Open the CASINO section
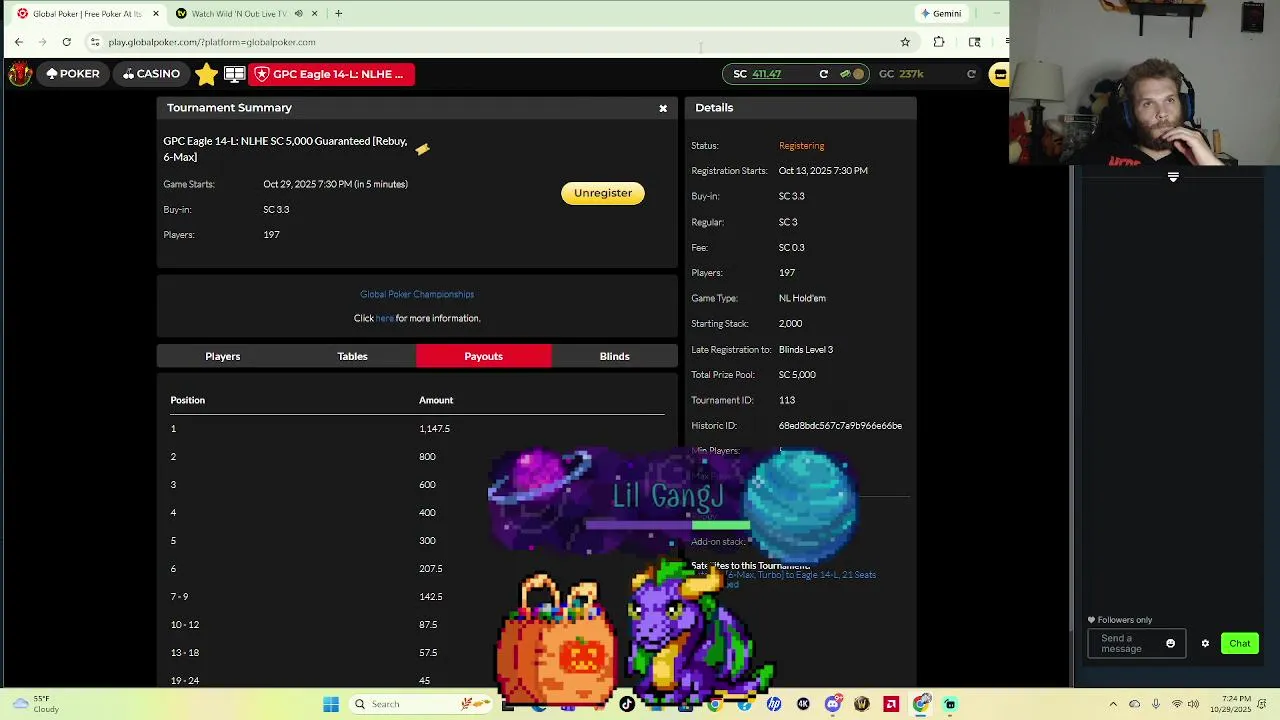This screenshot has height=720, width=1280. (152, 74)
